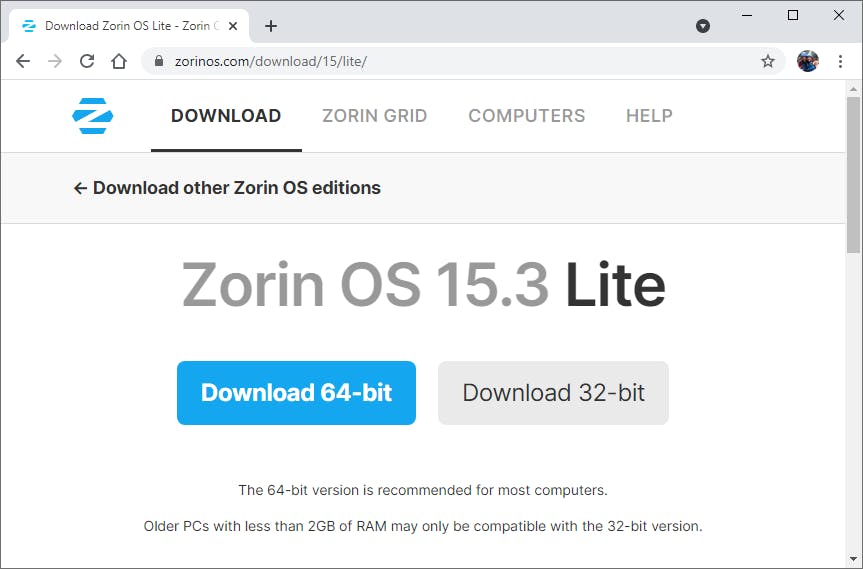
Task: View site information lock icon
Action: tap(158, 61)
